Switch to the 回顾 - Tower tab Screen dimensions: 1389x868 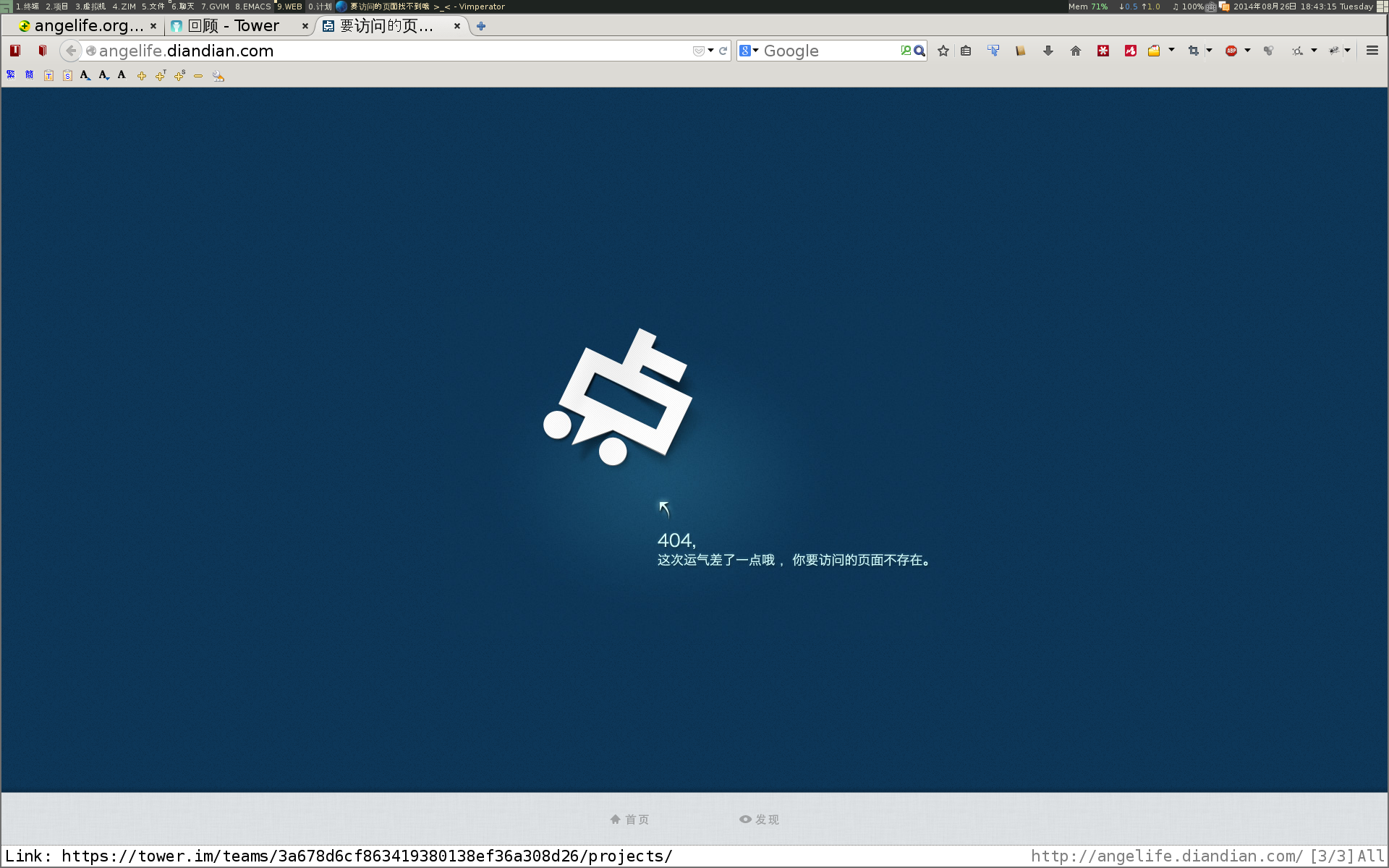[x=233, y=26]
